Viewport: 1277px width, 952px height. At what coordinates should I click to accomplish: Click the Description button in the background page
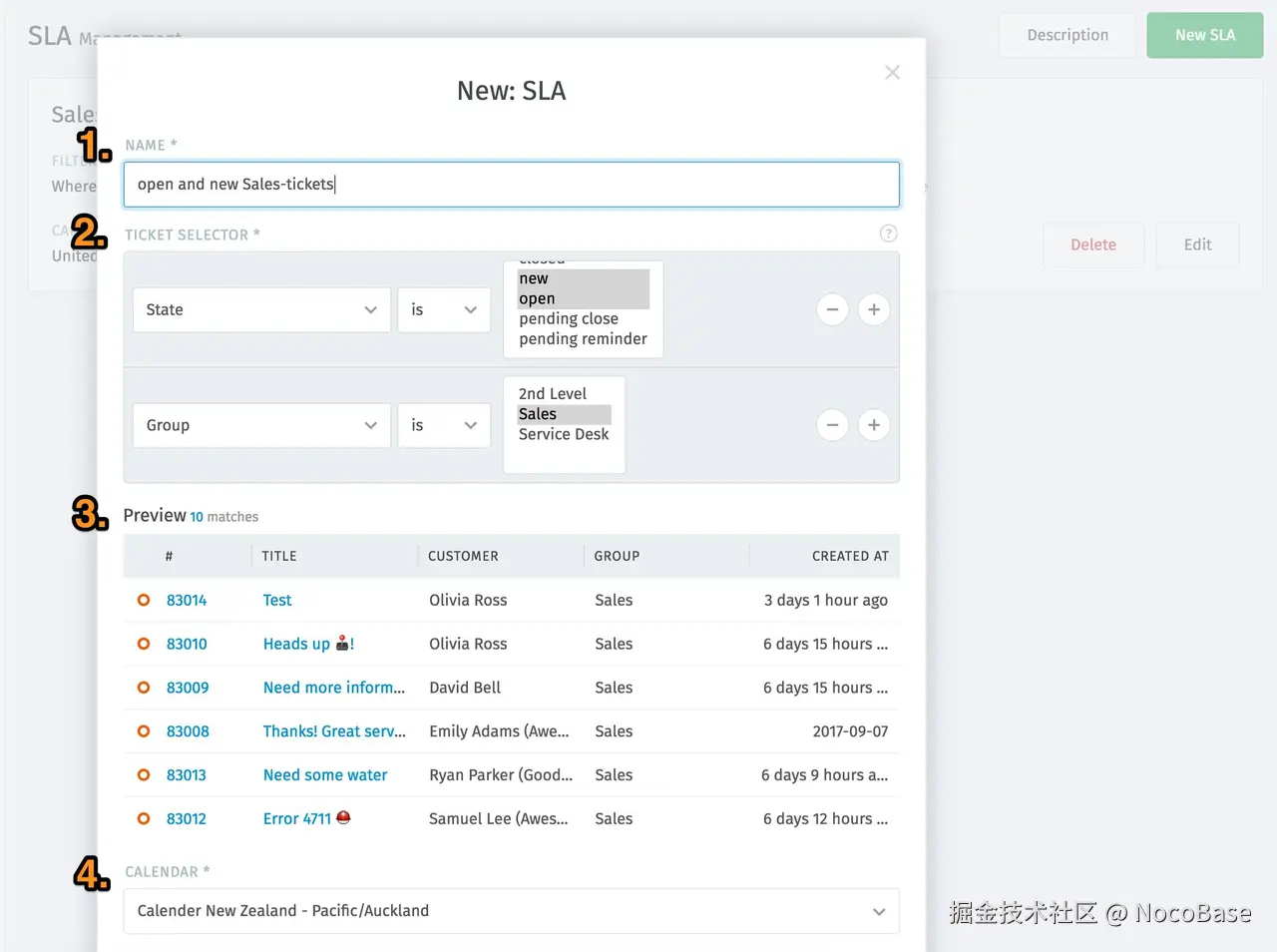[x=1067, y=35]
